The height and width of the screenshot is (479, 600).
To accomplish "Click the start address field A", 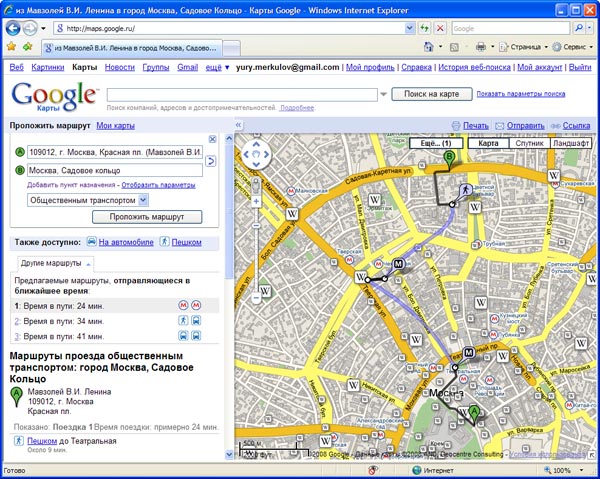I will click(115, 152).
